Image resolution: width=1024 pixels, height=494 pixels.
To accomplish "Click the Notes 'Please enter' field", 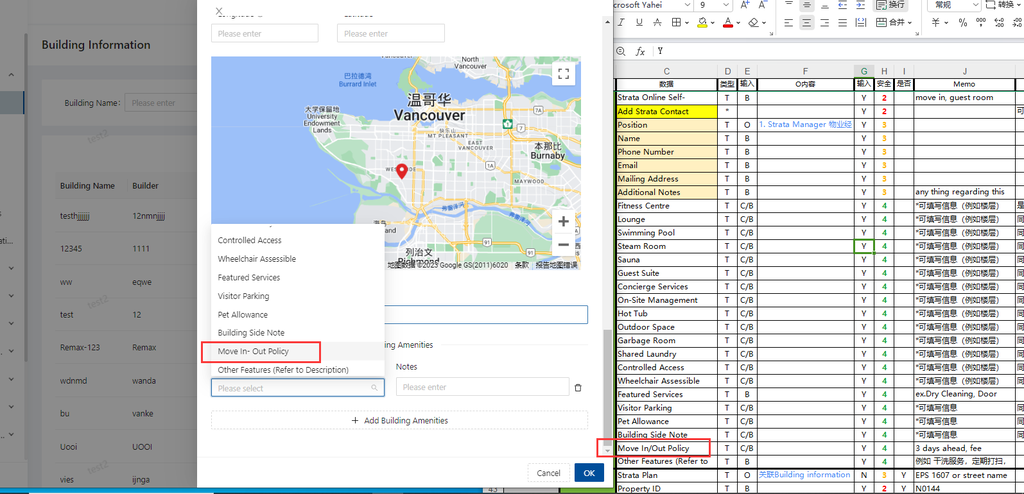I will (x=482, y=387).
